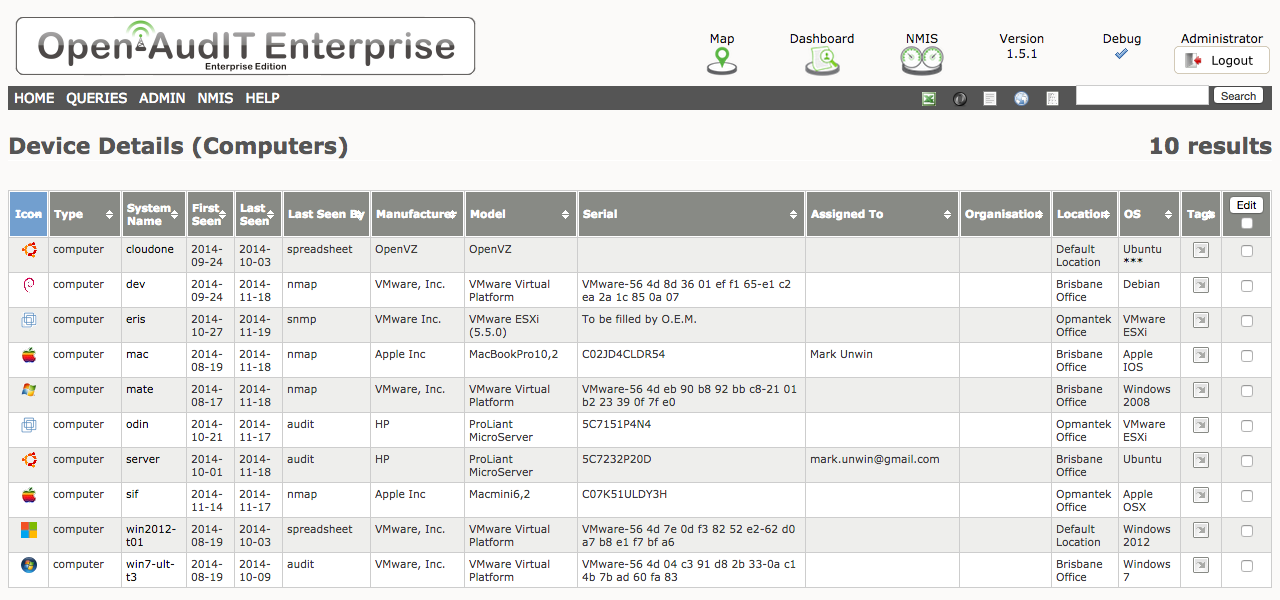Viewport: 1280px width, 600px height.
Task: Select the eris row checkbox
Action: coord(1246,321)
